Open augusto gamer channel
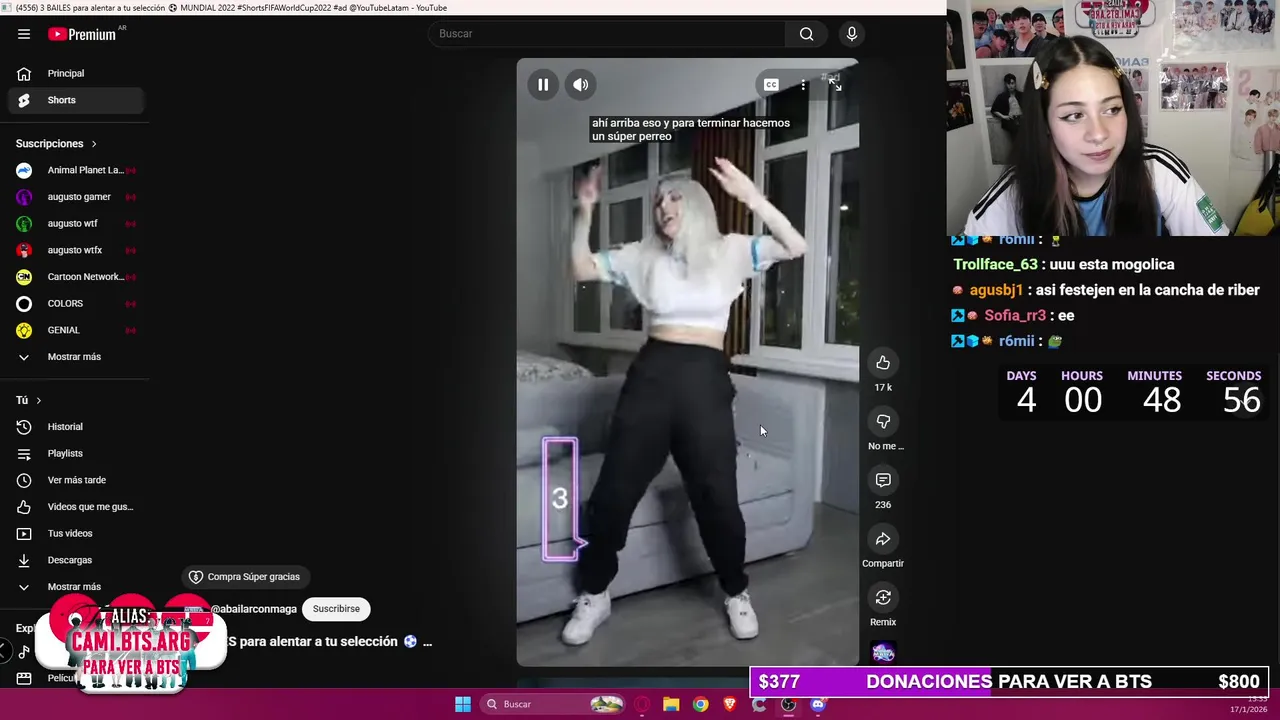This screenshot has width=1280, height=720. 76,197
